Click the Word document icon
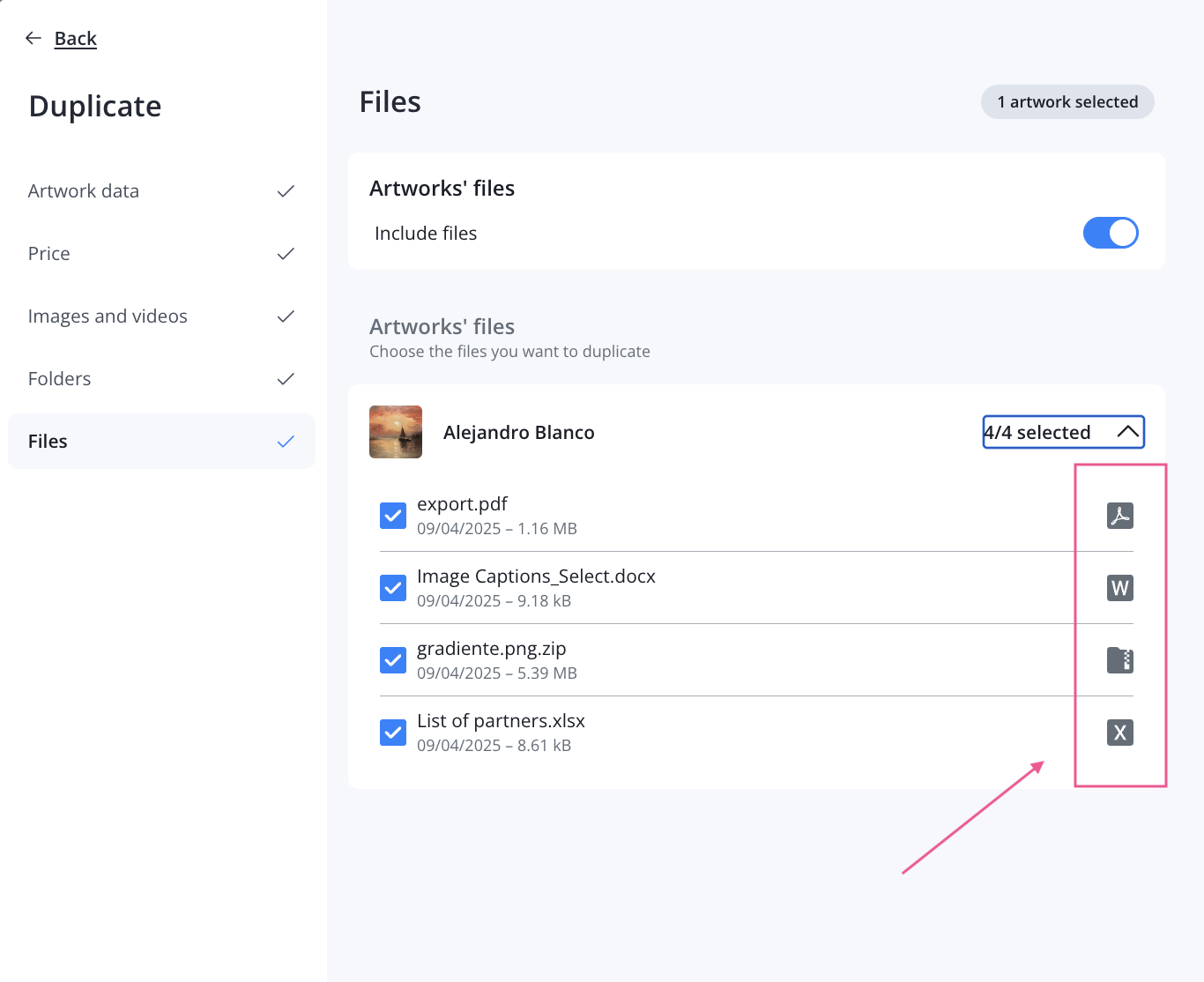 [1119, 588]
